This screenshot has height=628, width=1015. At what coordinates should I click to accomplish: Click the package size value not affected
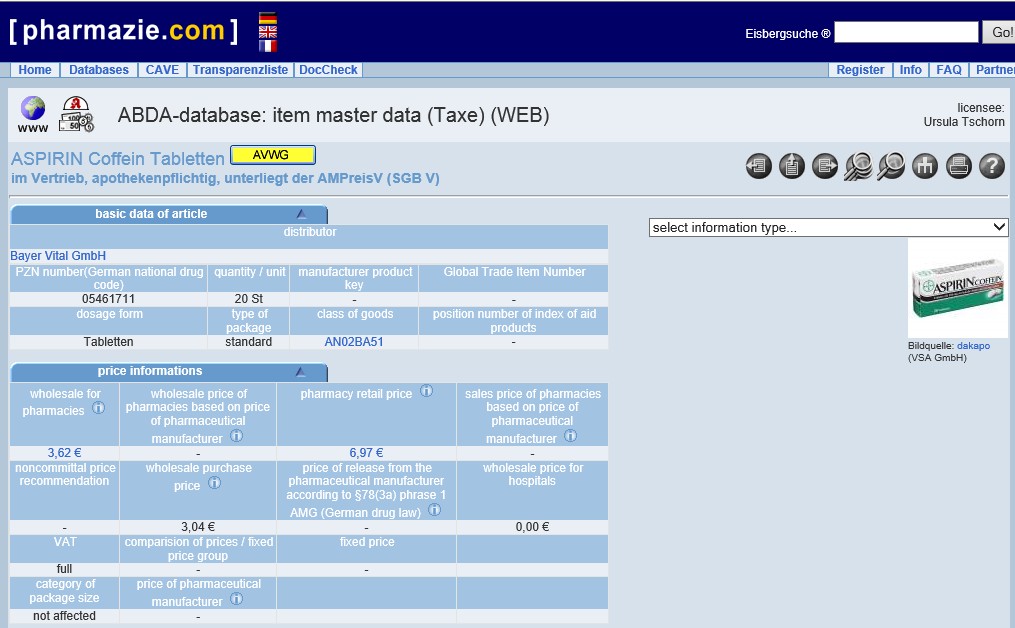[x=64, y=616]
